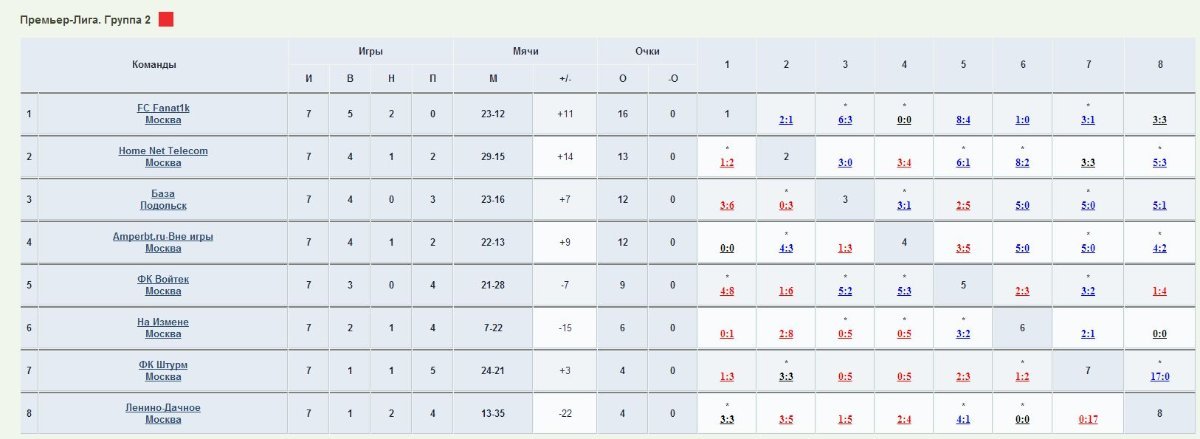1200x439 pixels.
Task: Open the На Измене team link
Action: tap(163, 328)
